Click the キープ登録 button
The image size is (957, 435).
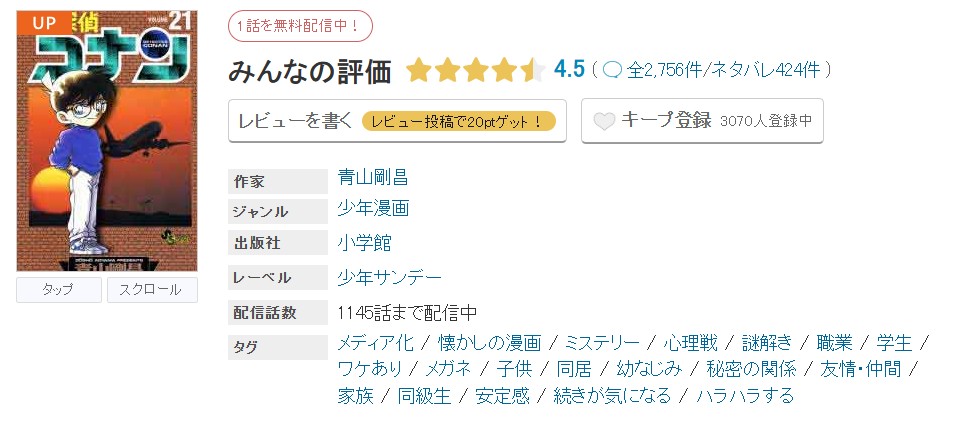(702, 121)
